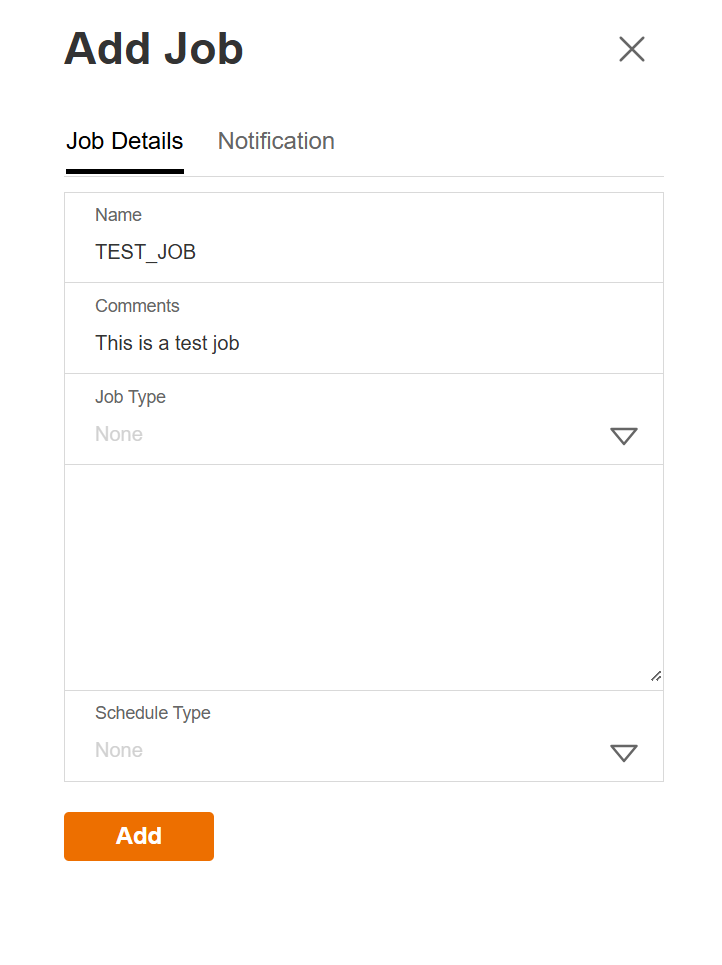
Task: Click the Schedule Type triangle arrow icon
Action: (x=624, y=752)
